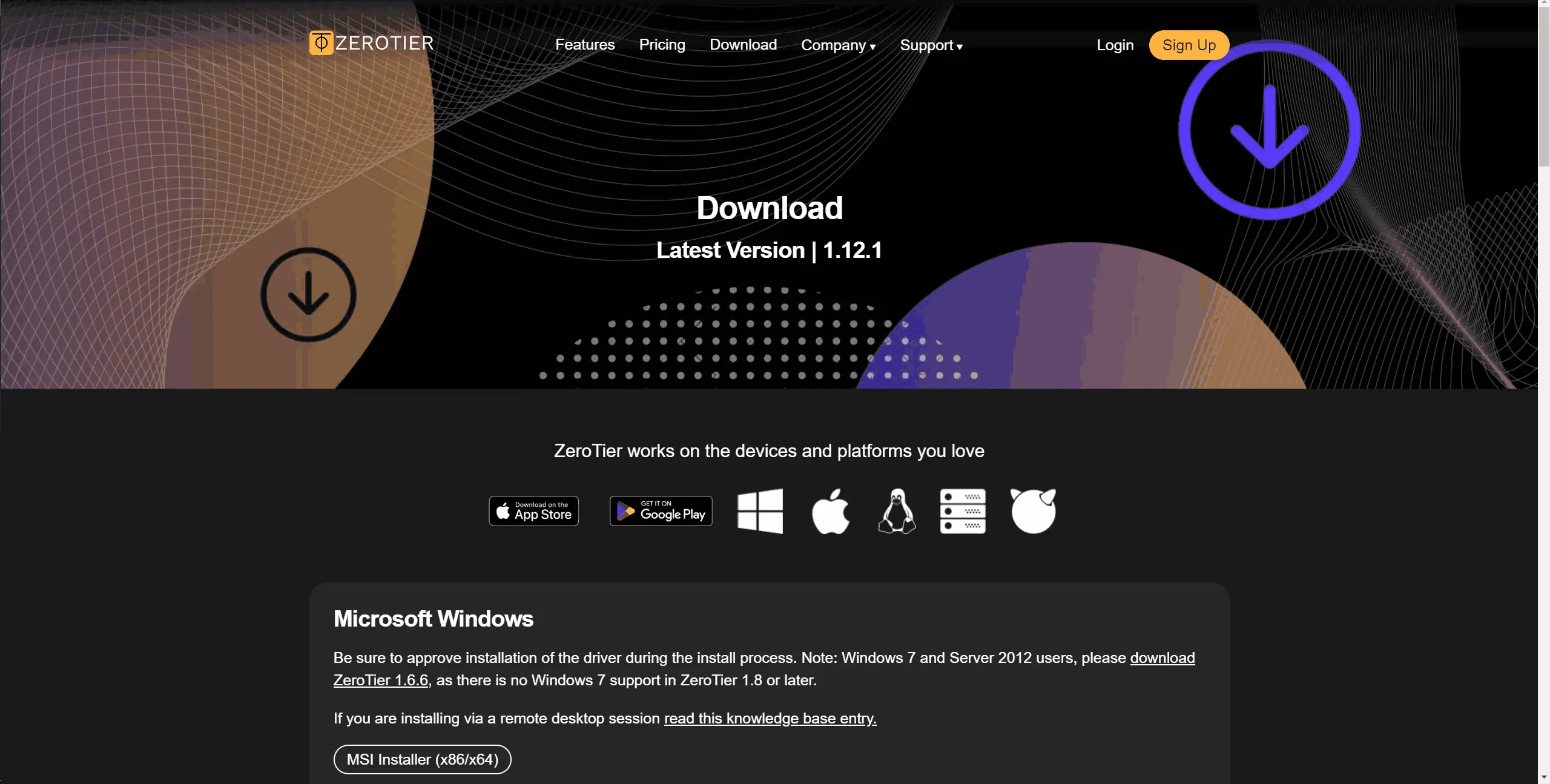Click the Microsoft Windows section heading

point(434,619)
